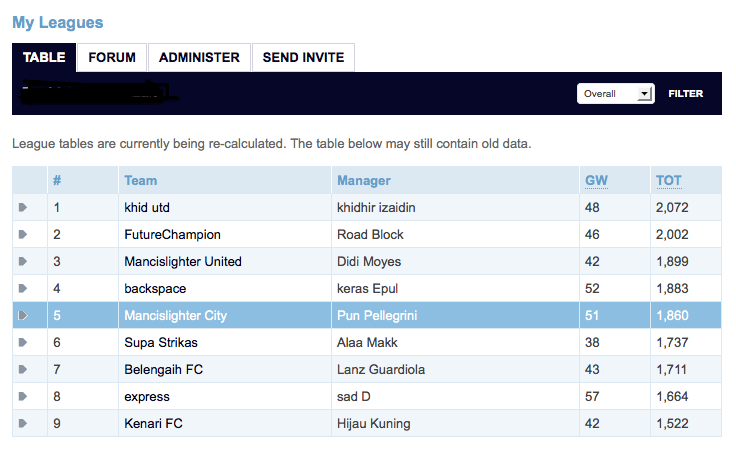Click the arrow icon beside backspace team
This screenshot has width=736, height=457.
coord(23,288)
